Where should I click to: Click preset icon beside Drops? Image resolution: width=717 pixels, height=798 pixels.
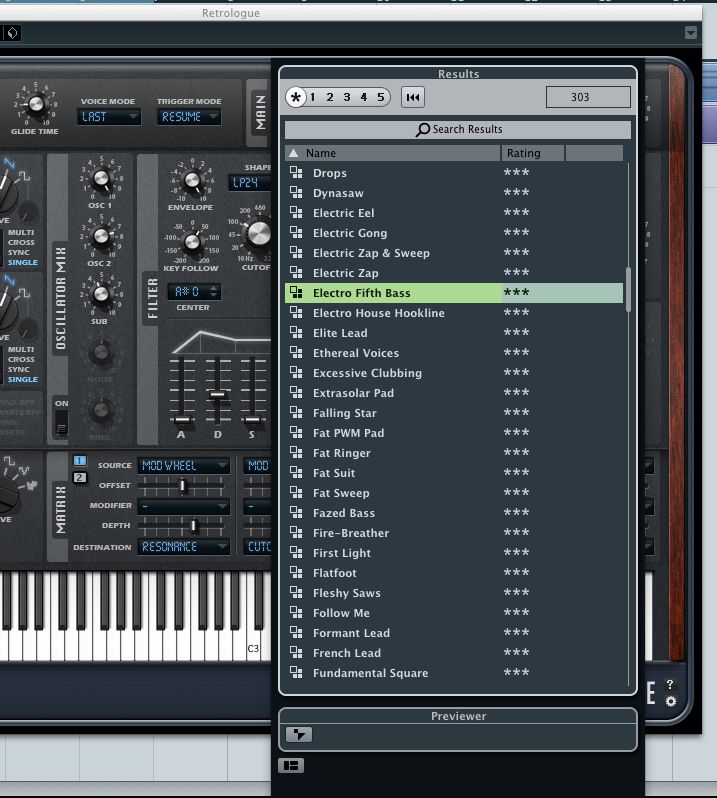pyautogui.click(x=296, y=173)
